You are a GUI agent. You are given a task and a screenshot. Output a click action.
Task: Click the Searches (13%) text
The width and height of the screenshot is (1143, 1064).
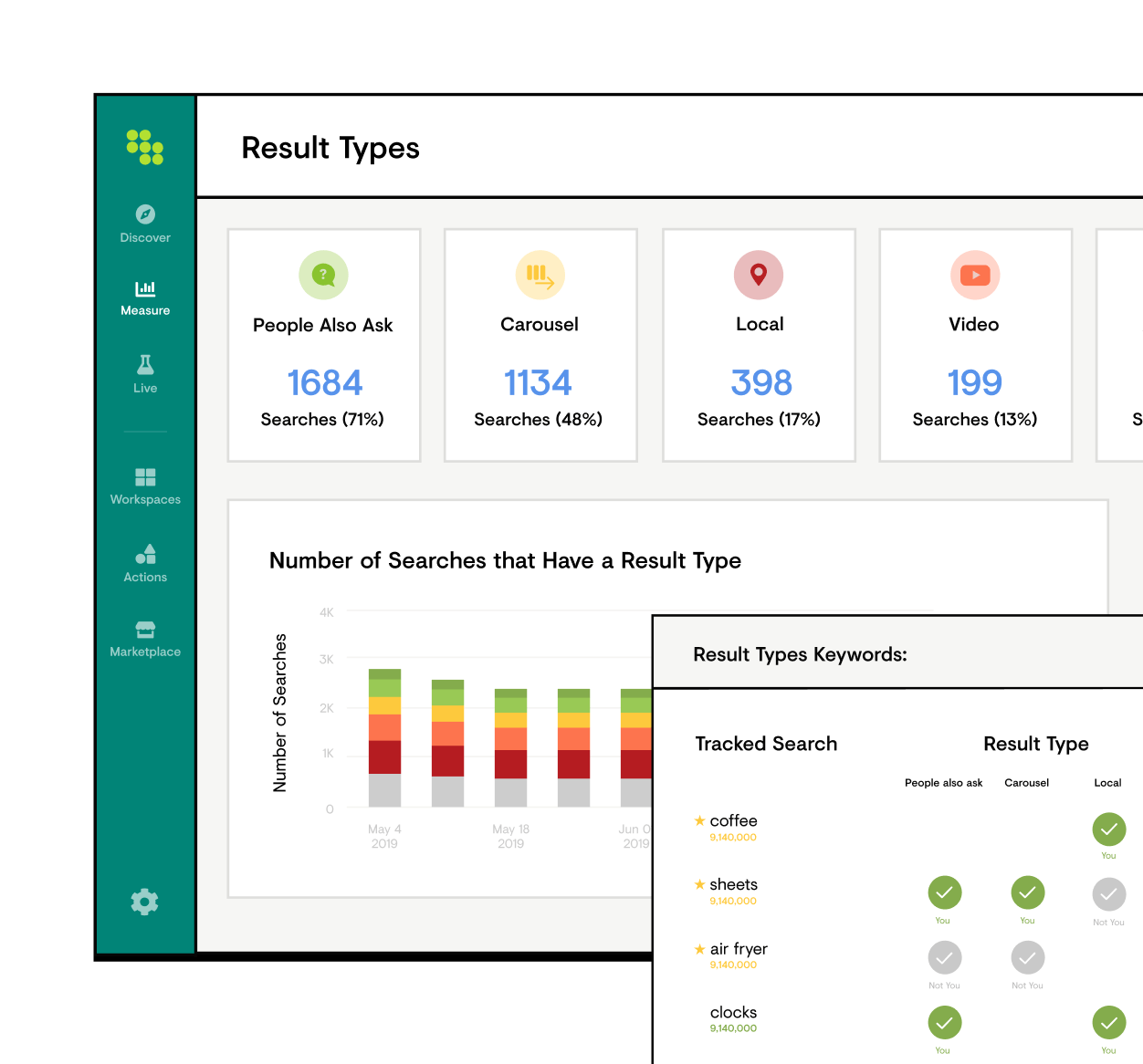coord(975,420)
